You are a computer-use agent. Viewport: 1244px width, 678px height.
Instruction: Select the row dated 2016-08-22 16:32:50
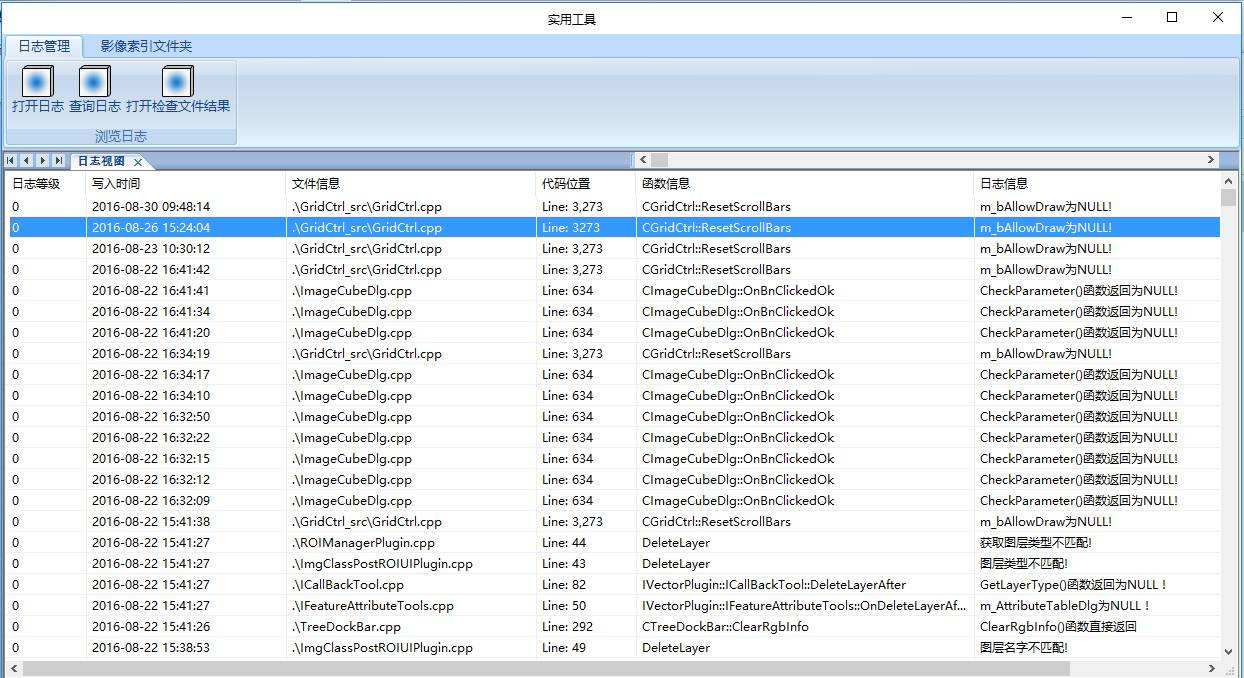(615, 417)
